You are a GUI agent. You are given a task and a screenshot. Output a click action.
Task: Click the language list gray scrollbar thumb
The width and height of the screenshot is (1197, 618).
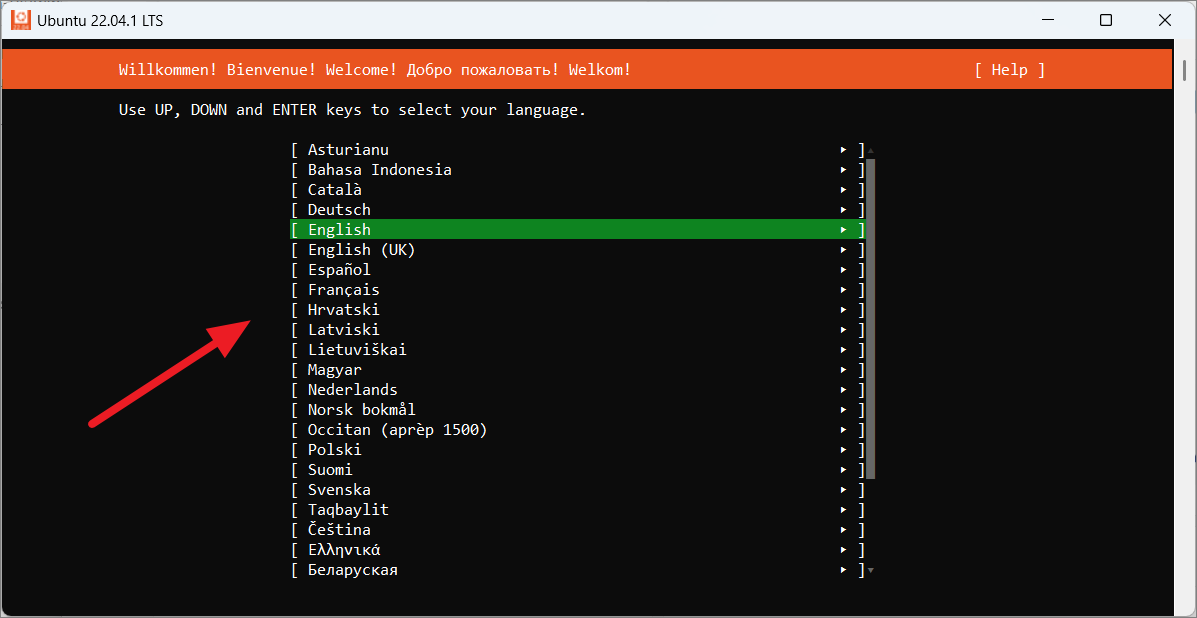click(871, 319)
